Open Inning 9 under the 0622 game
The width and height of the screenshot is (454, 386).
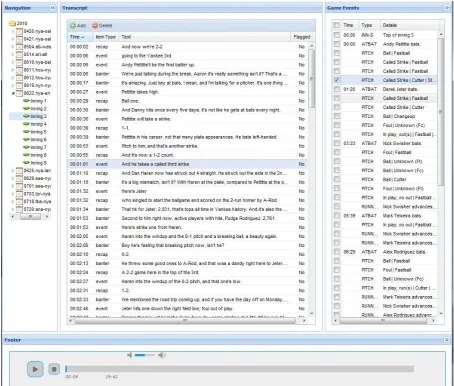(x=35, y=163)
